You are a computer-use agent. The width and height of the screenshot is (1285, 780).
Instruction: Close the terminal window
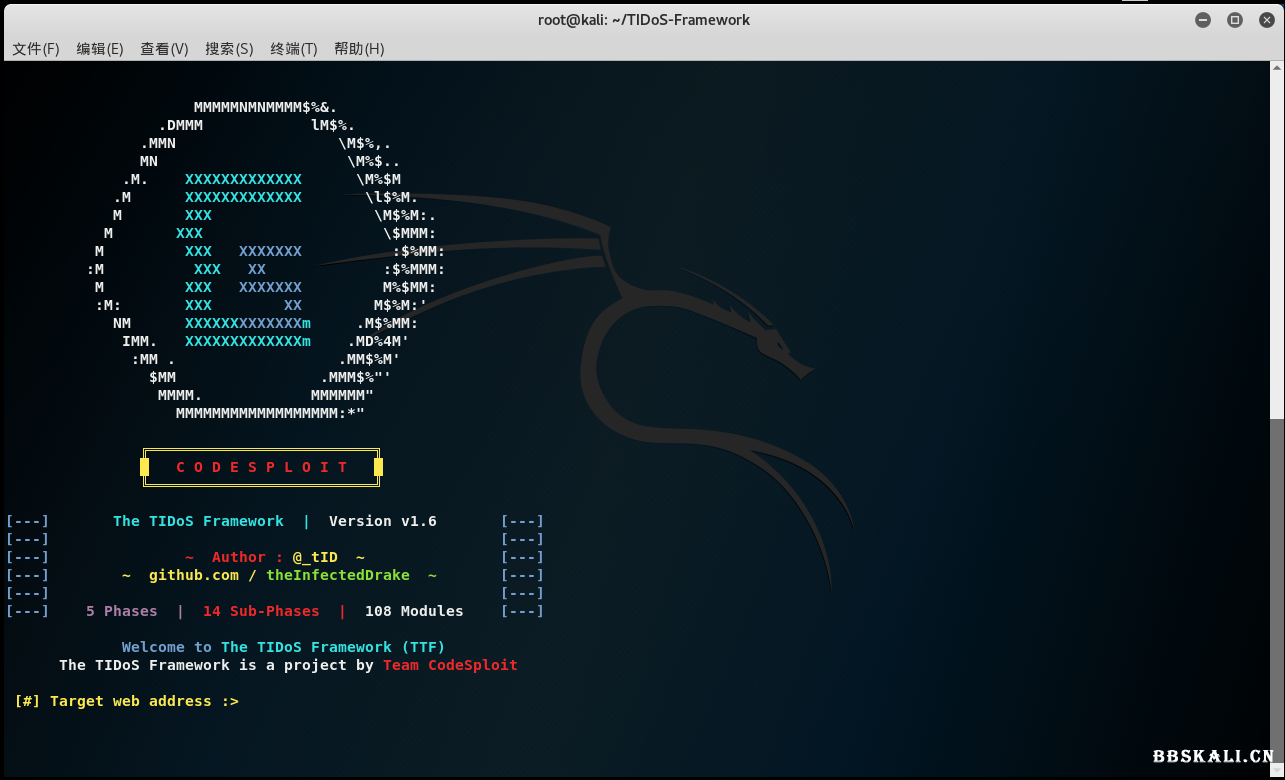pos(1266,19)
